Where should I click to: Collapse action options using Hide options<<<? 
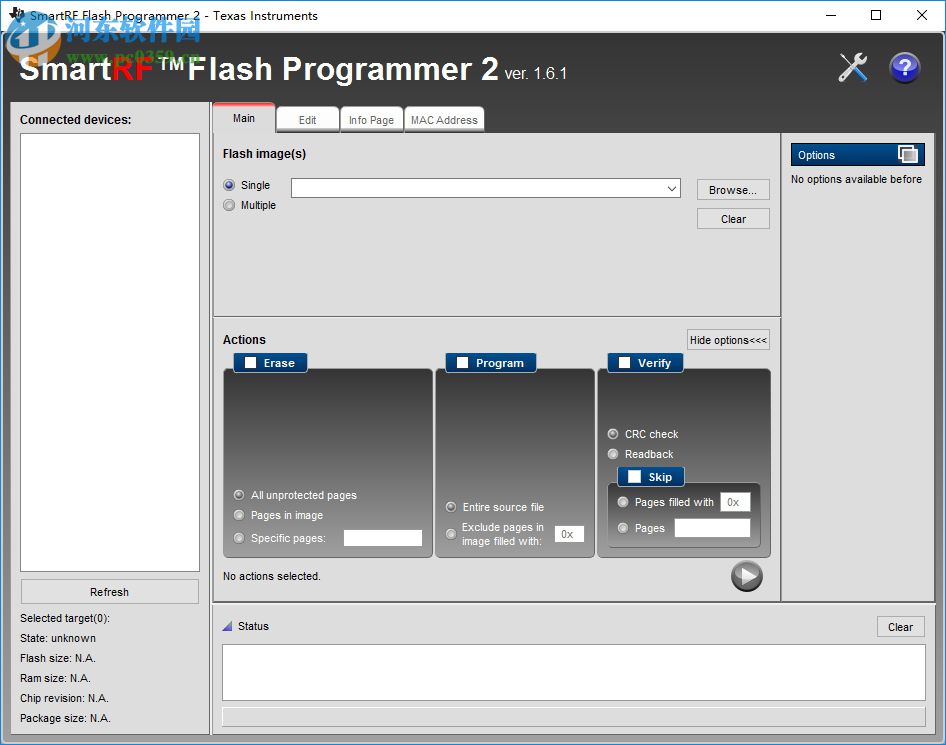[728, 340]
